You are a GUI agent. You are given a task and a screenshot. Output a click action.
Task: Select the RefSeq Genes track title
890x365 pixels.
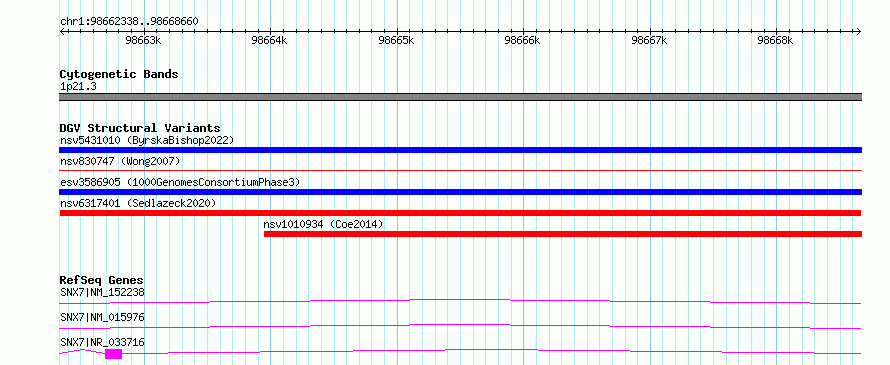(x=102, y=280)
